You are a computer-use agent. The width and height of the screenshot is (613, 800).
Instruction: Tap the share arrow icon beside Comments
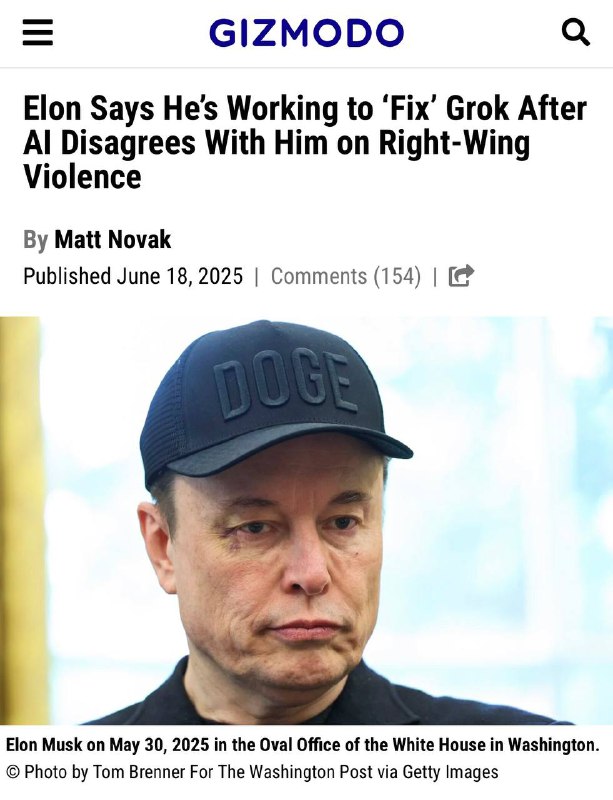pyautogui.click(x=461, y=276)
